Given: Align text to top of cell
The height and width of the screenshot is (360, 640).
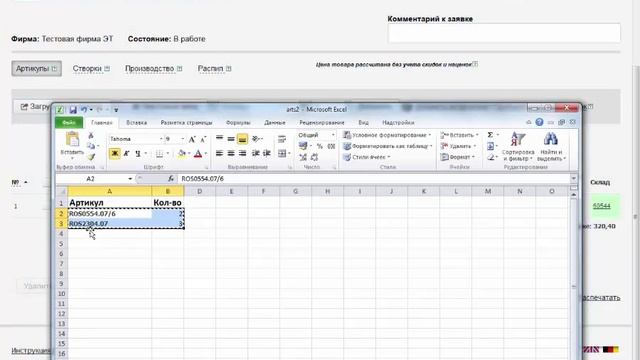Looking at the screenshot, I should [220, 139].
